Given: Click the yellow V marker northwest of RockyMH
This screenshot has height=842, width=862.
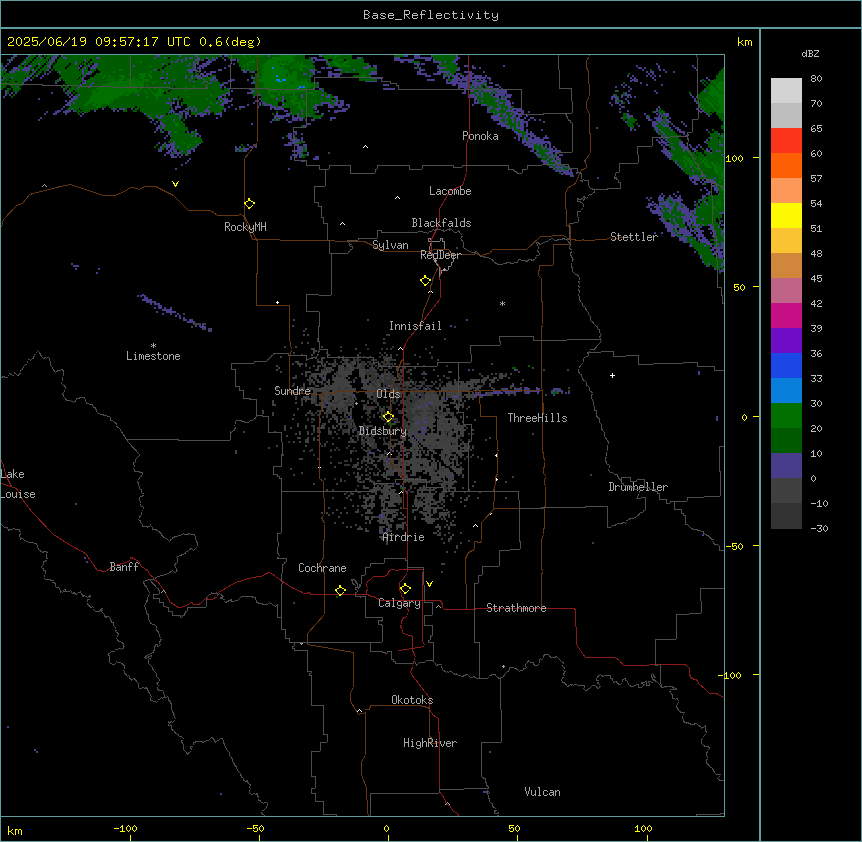Looking at the screenshot, I should point(175,184).
